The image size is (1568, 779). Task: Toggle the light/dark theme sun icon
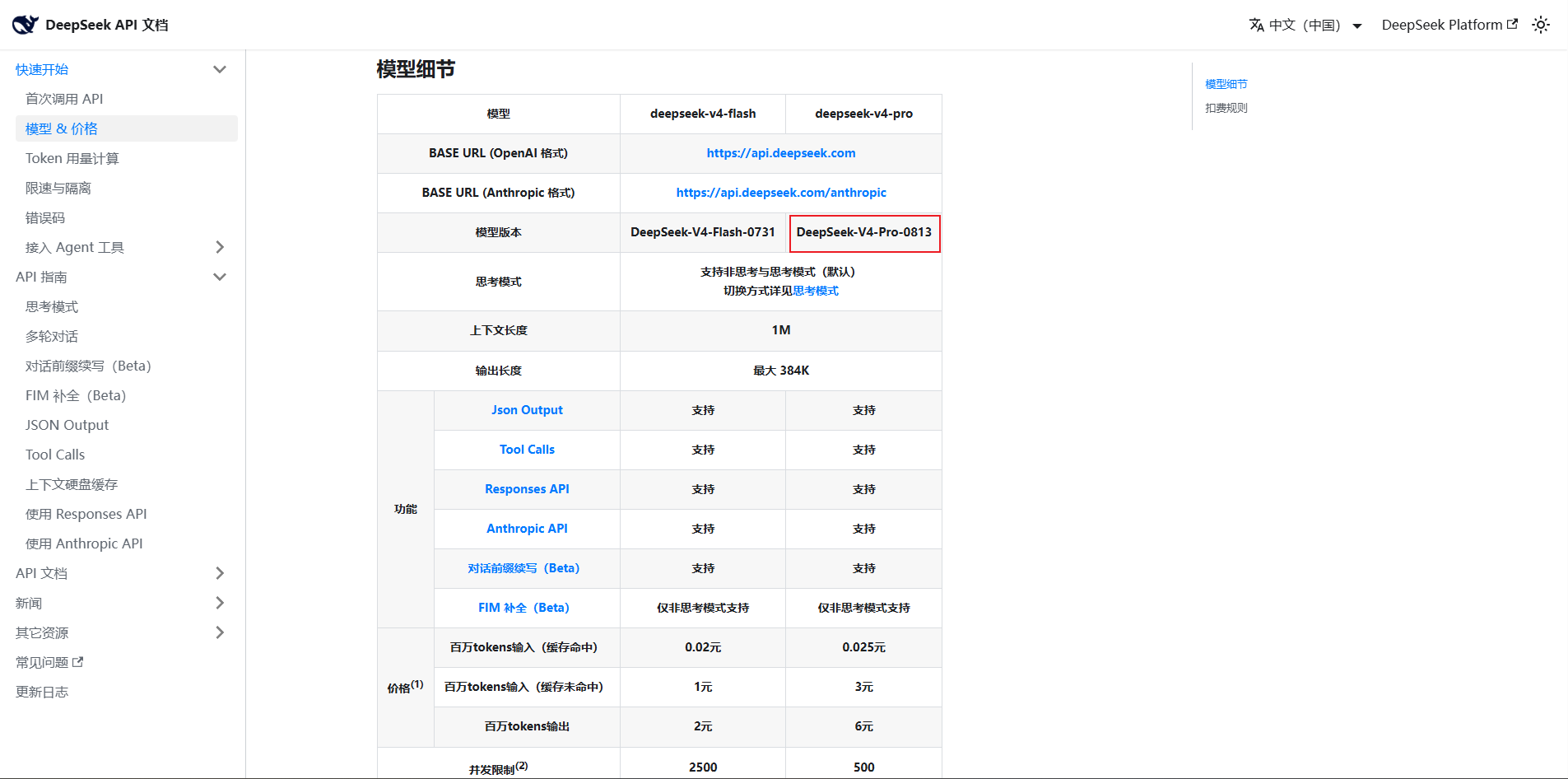[x=1541, y=25]
